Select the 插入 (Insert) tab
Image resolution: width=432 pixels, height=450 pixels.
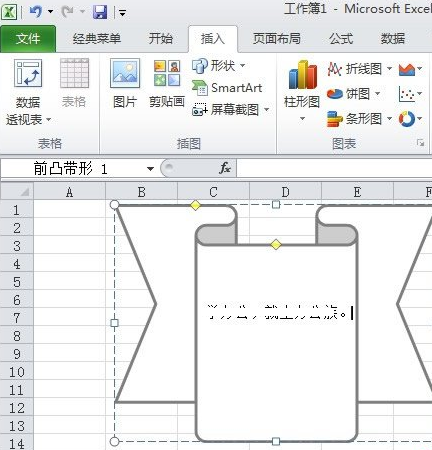point(213,39)
